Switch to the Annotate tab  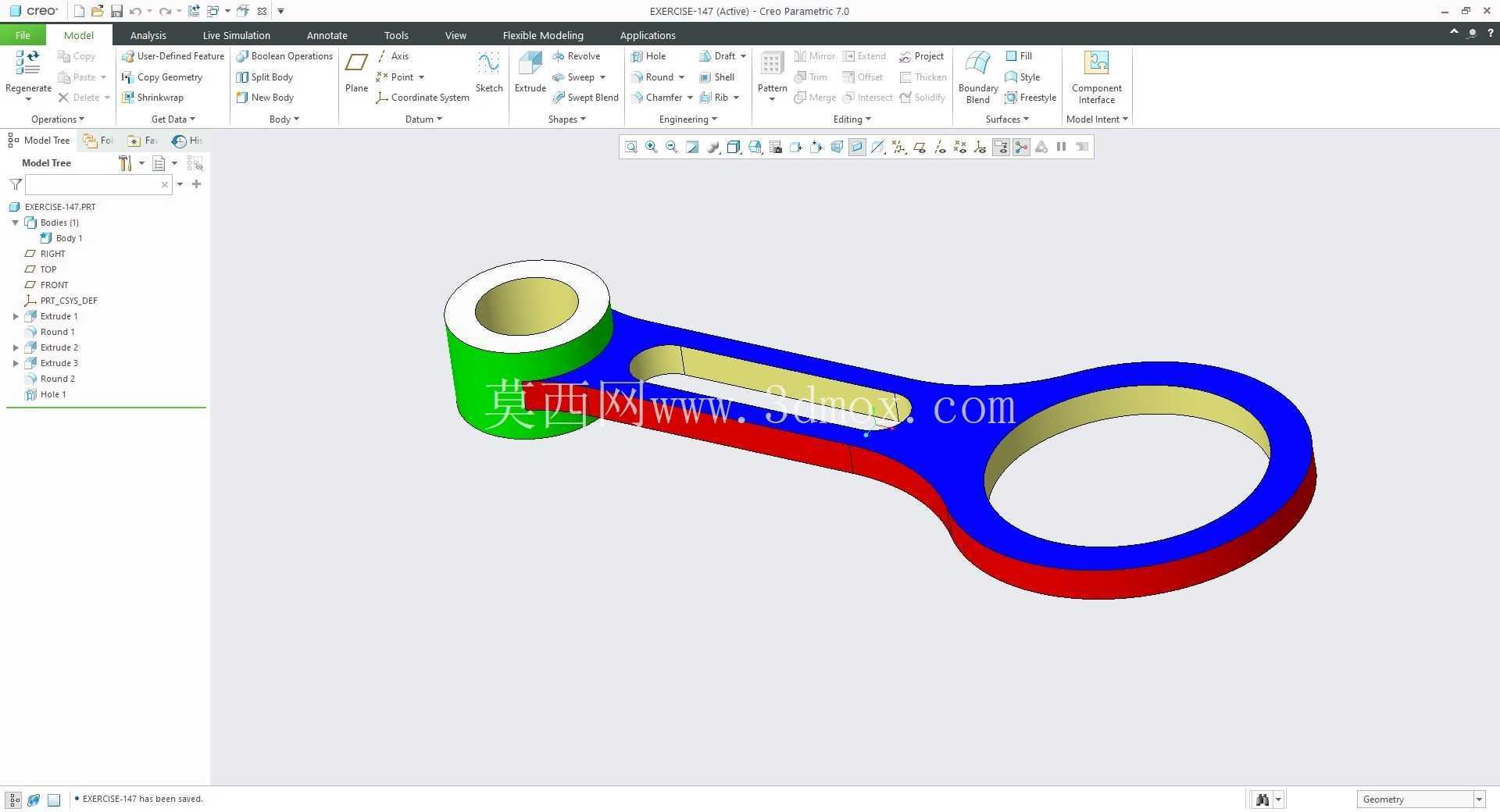click(x=327, y=35)
